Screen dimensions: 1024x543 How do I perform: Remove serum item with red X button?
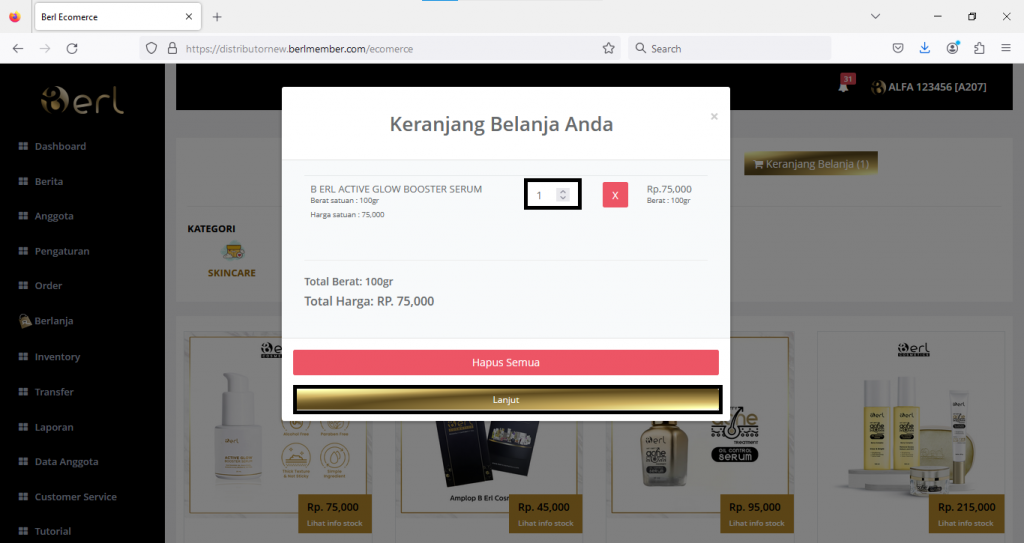pyautogui.click(x=615, y=195)
